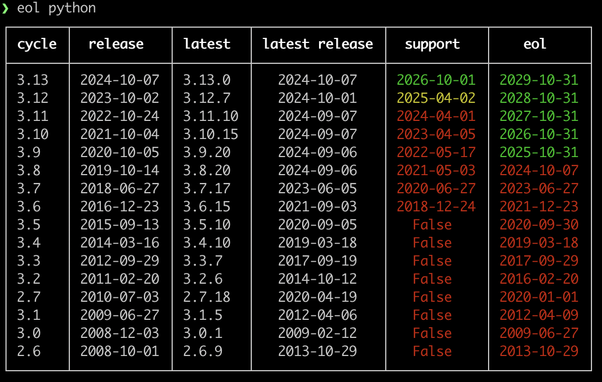Image resolution: width=602 pixels, height=382 pixels.
Task: Click the red eol date 2024-10-07
Action: coord(539,170)
